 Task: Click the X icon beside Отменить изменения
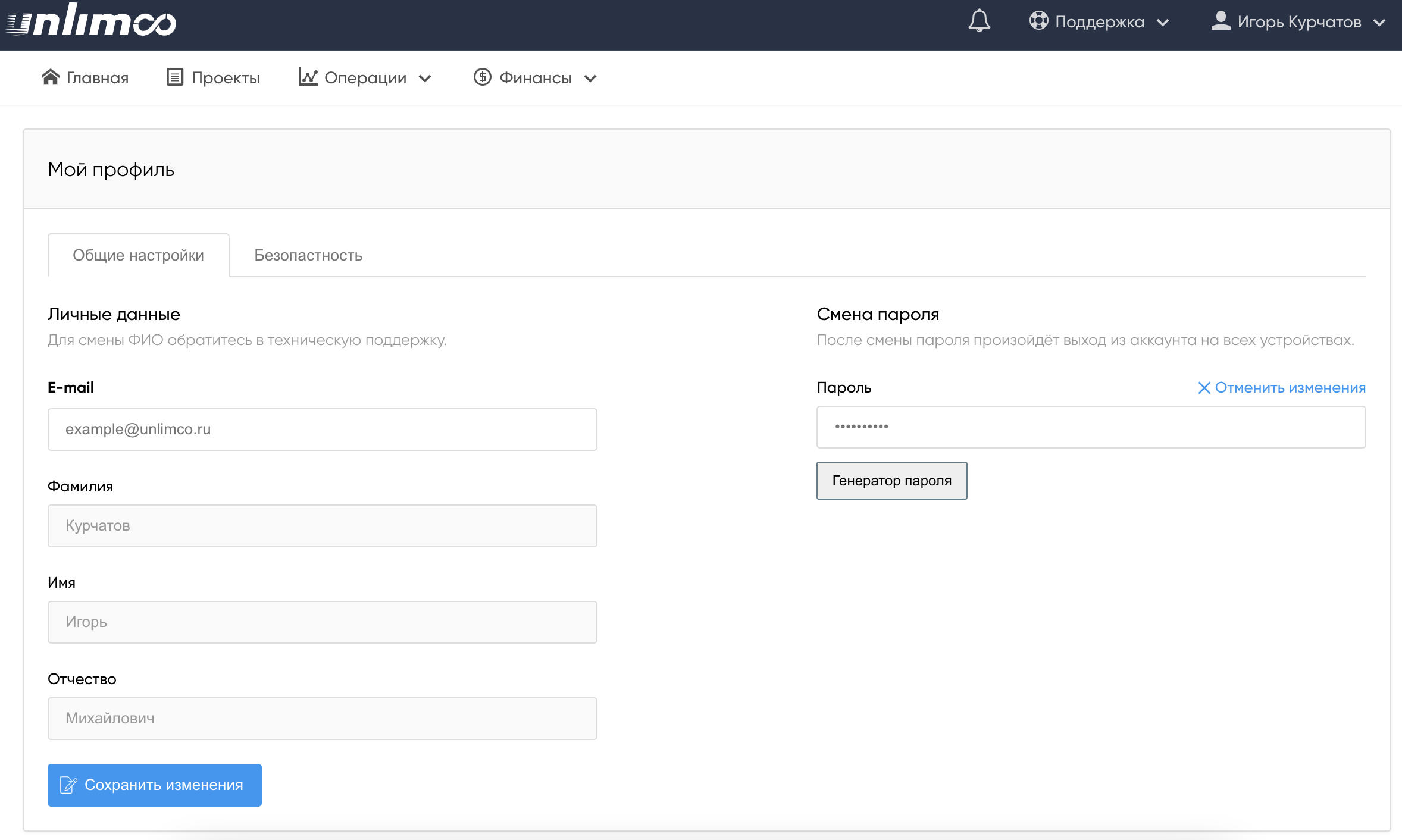1204,388
